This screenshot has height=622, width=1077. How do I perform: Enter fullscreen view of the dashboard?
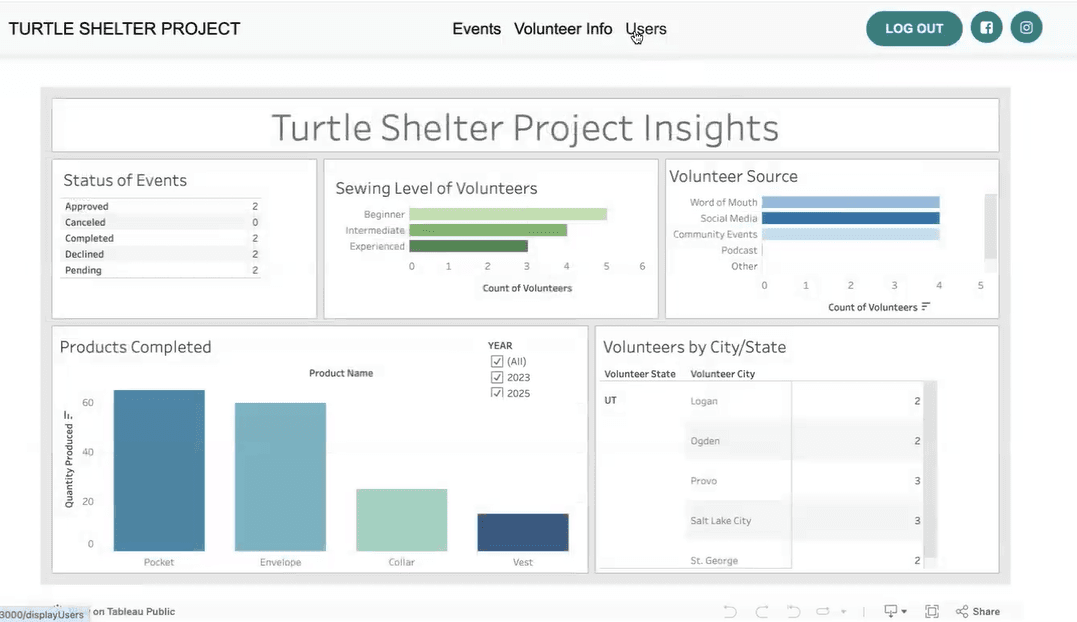coord(932,611)
